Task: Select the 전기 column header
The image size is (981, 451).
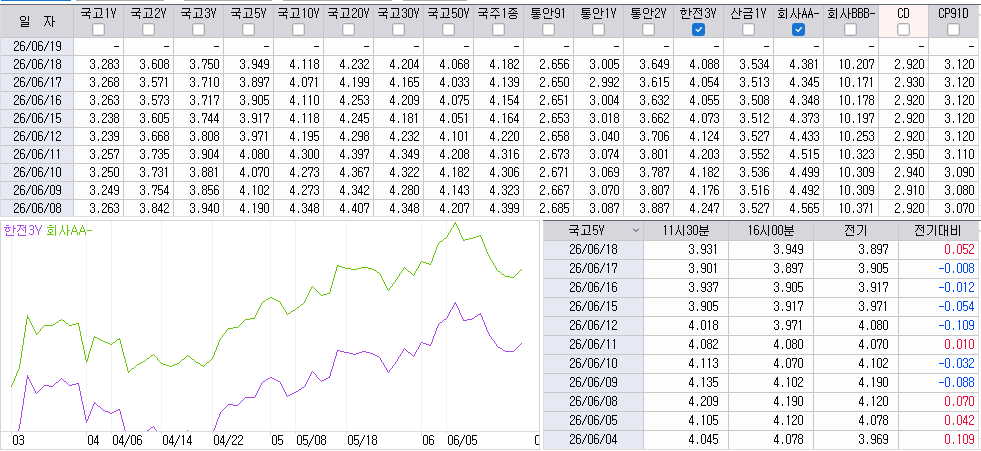Action: [x=856, y=230]
